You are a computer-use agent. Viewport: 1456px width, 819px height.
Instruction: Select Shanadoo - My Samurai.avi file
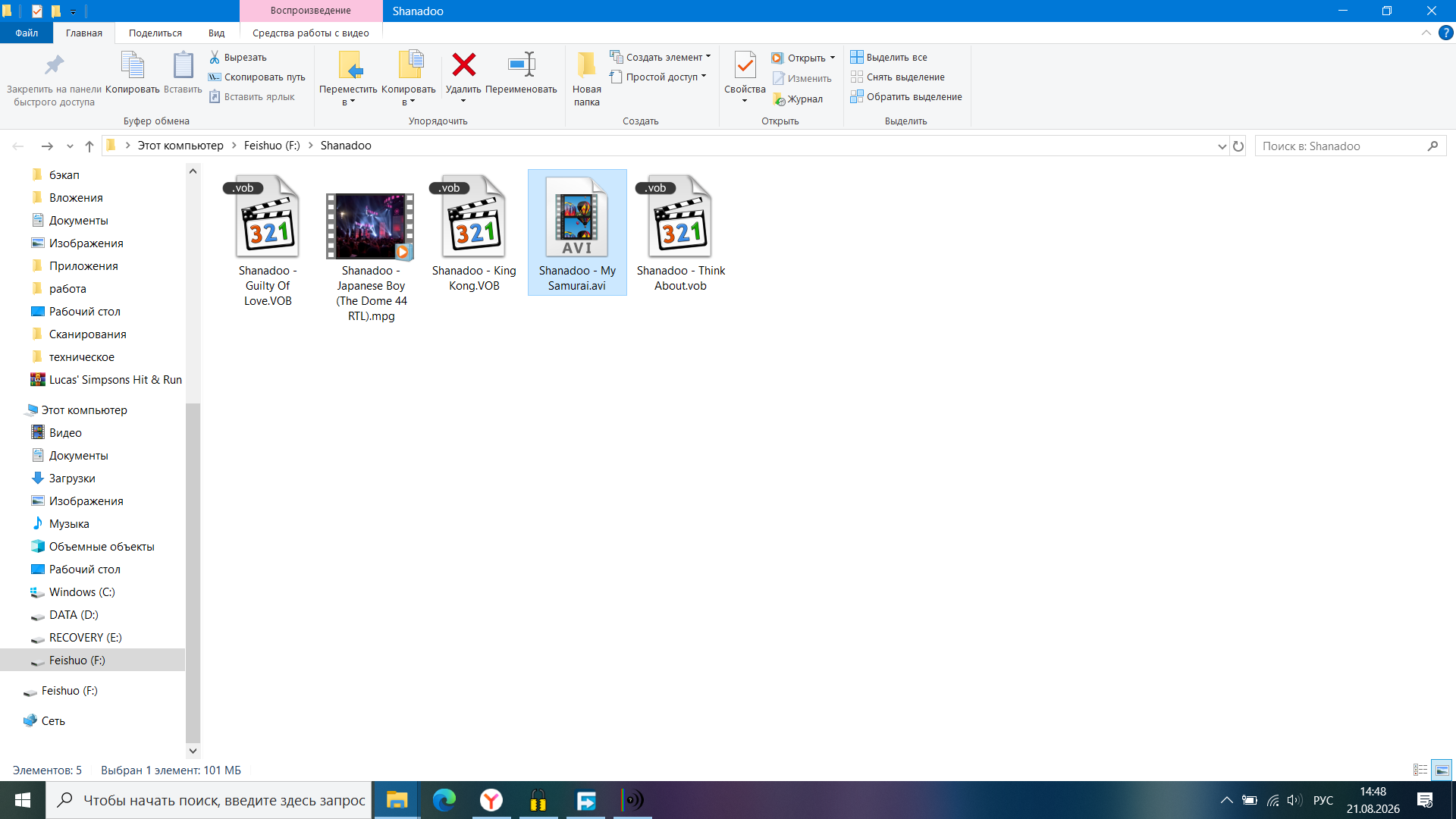[577, 232]
